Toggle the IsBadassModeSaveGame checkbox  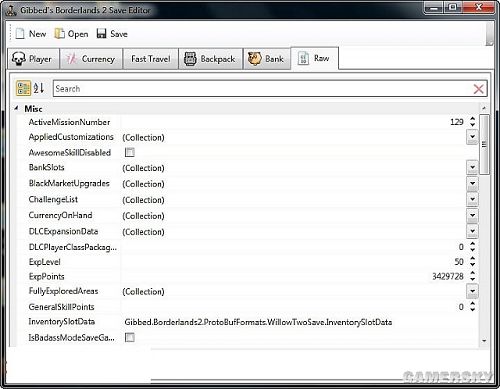(130, 337)
